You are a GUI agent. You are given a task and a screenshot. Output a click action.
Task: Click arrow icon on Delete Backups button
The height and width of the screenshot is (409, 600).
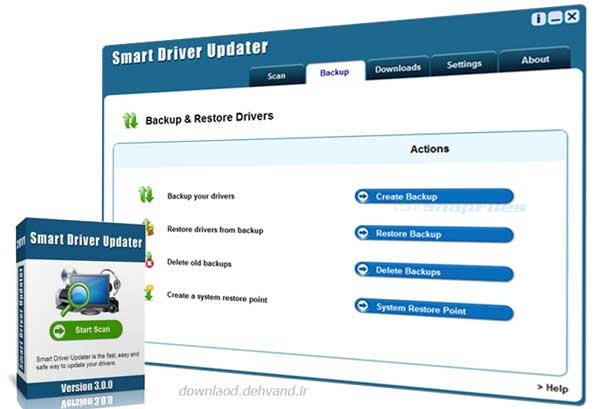362,269
